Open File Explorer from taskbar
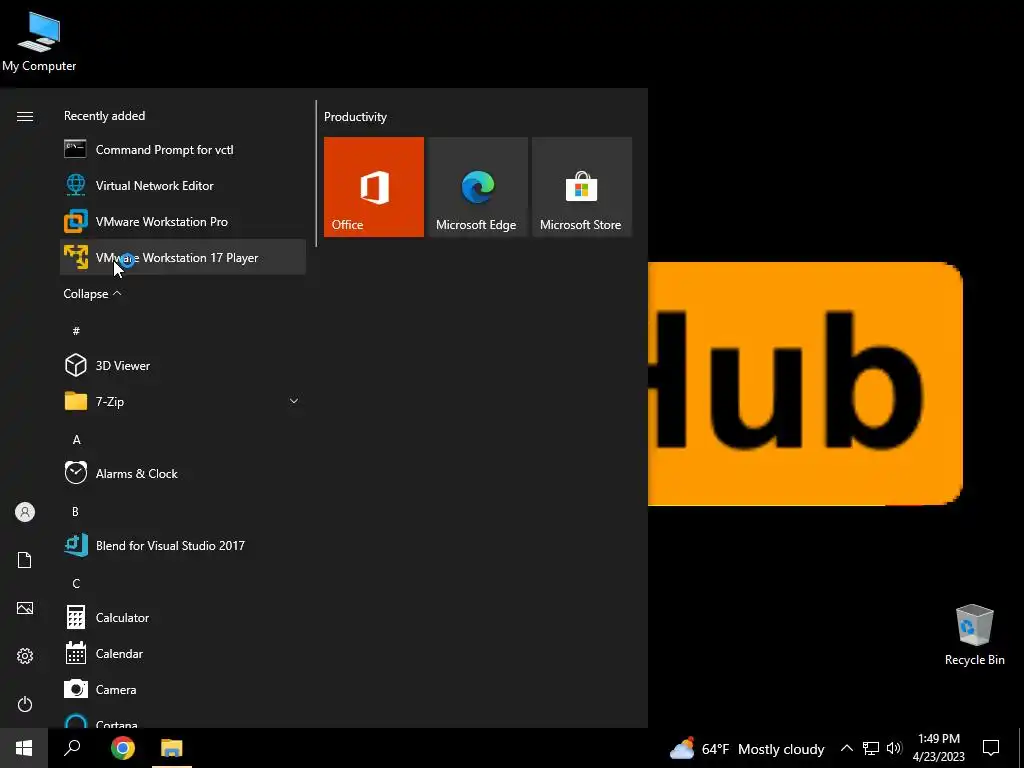The image size is (1024, 768). coord(172,748)
